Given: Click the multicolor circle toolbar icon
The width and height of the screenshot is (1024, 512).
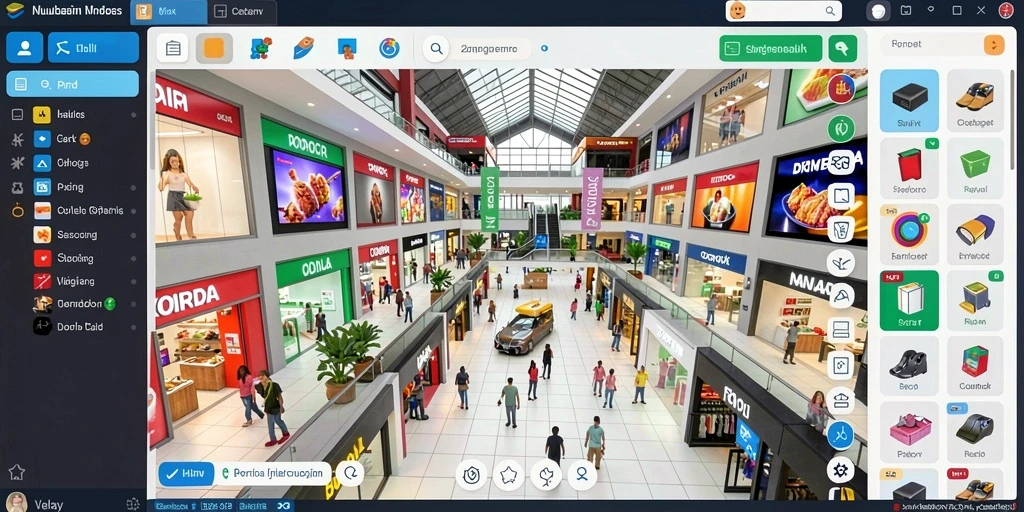Looking at the screenshot, I should point(389,48).
